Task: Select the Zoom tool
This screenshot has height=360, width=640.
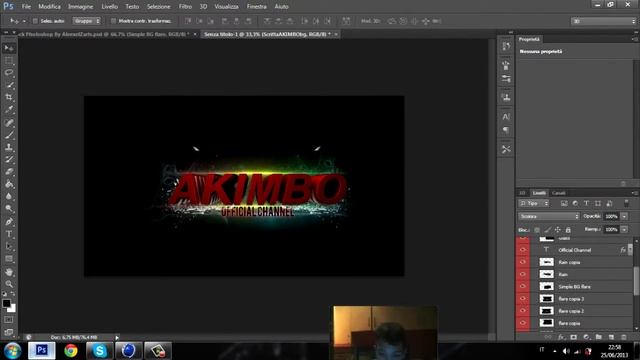Action: pyautogui.click(x=9, y=284)
